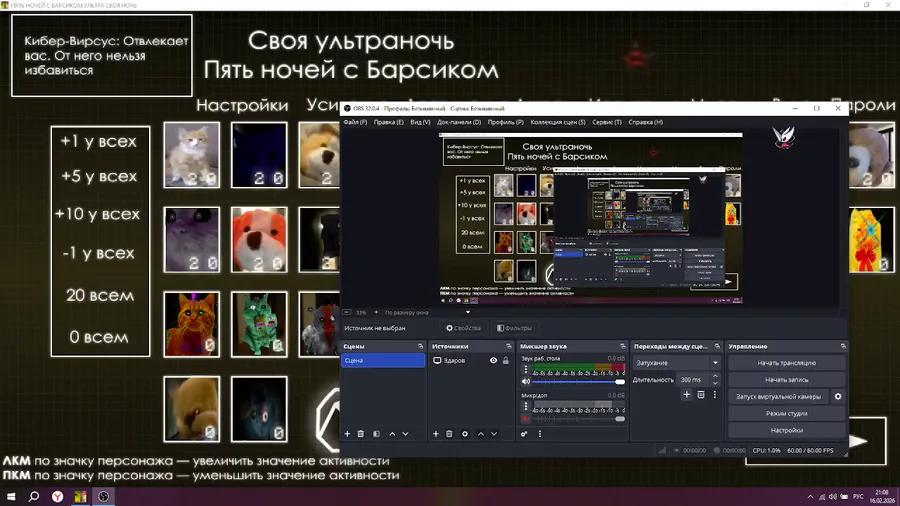This screenshot has width=900, height=506.
Task: Mute desktop audio speaker icon
Action: pyautogui.click(x=526, y=382)
